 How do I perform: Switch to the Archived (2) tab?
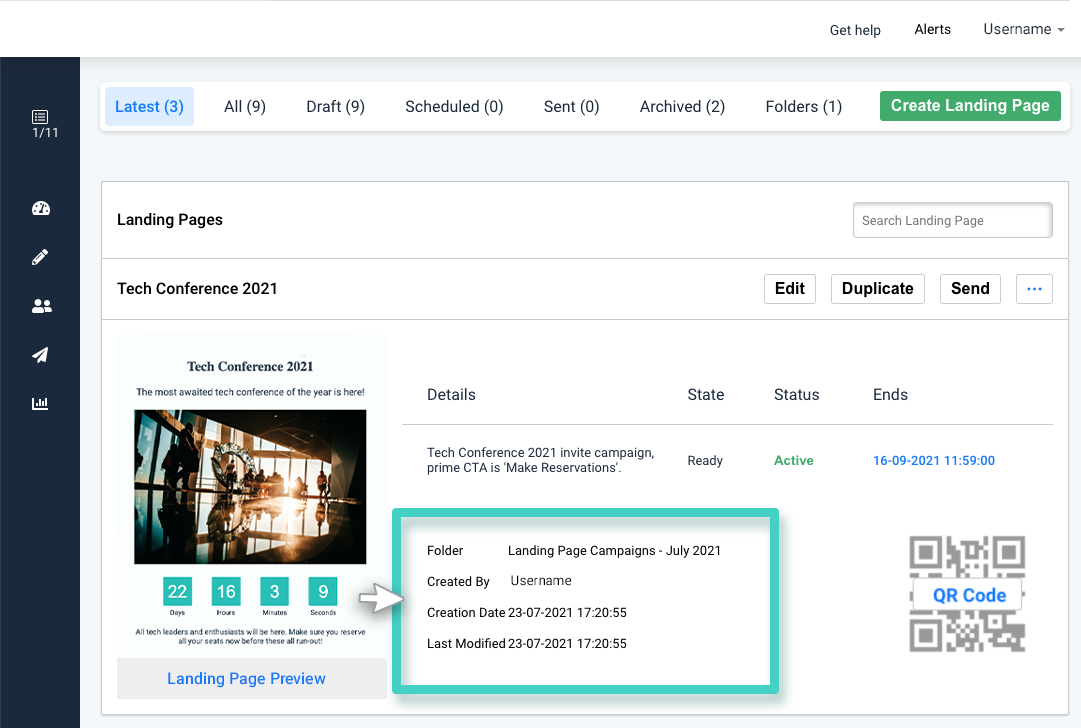click(682, 107)
